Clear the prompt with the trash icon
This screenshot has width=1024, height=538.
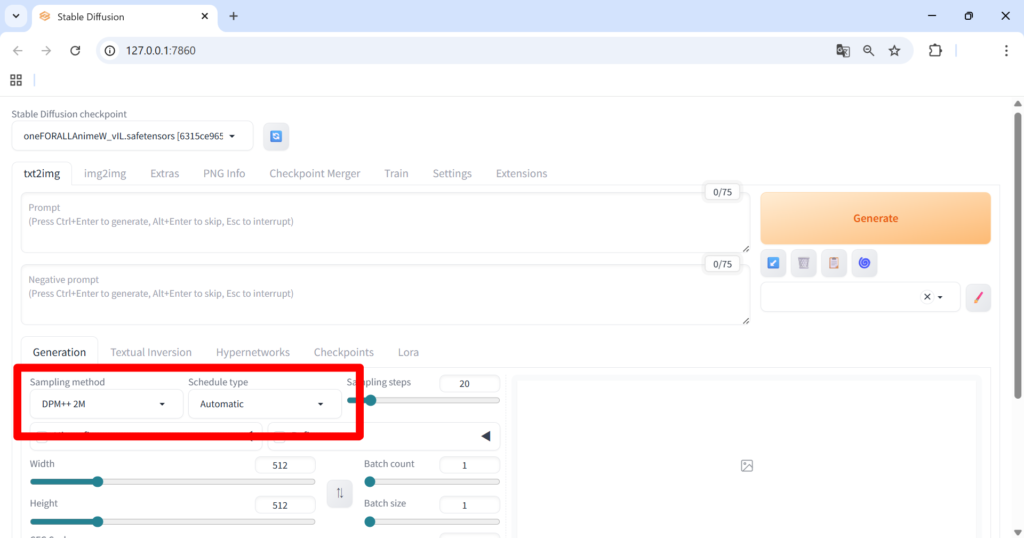pyautogui.click(x=803, y=263)
